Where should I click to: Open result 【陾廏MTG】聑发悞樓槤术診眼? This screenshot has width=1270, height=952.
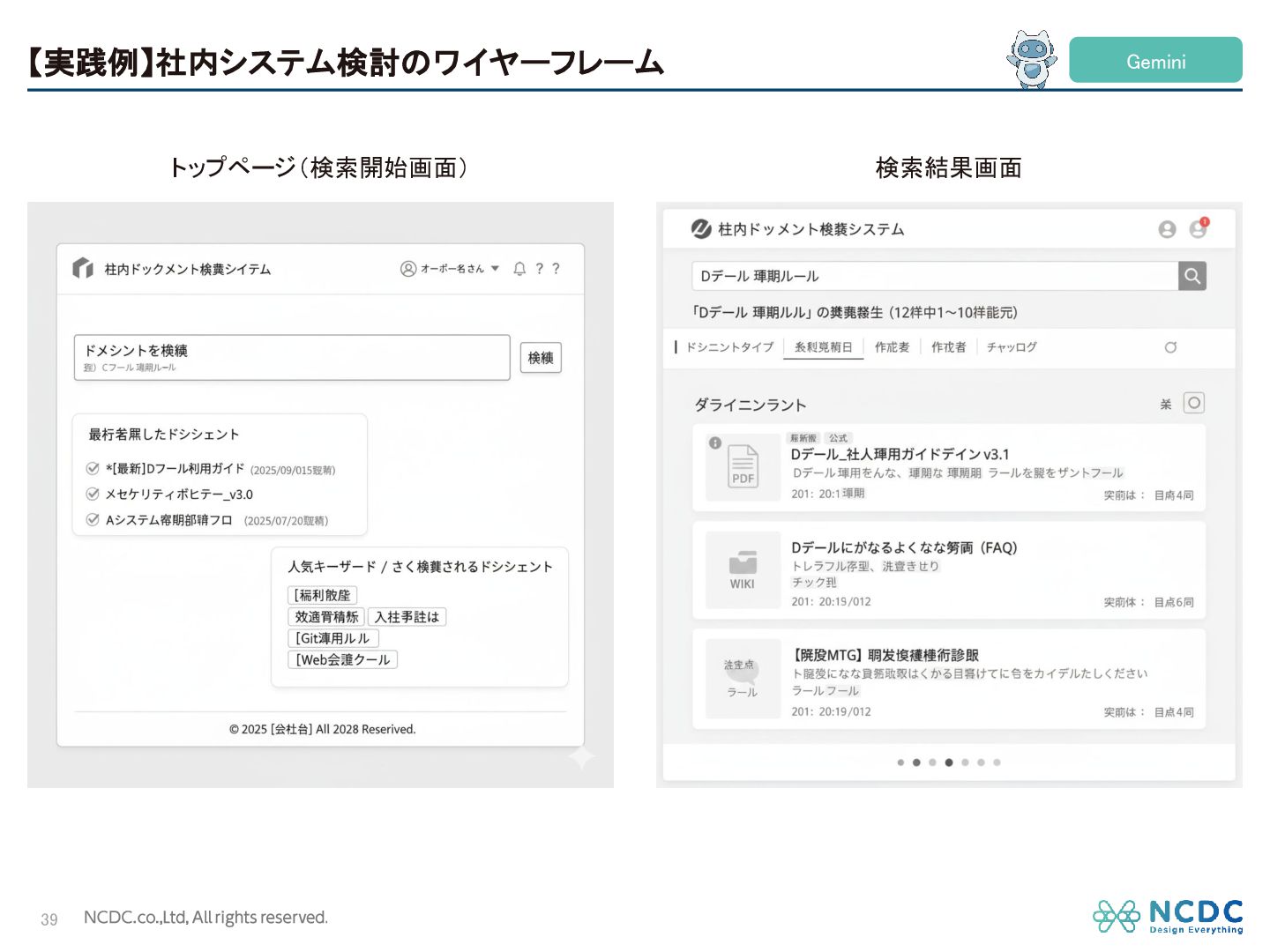coord(885,655)
